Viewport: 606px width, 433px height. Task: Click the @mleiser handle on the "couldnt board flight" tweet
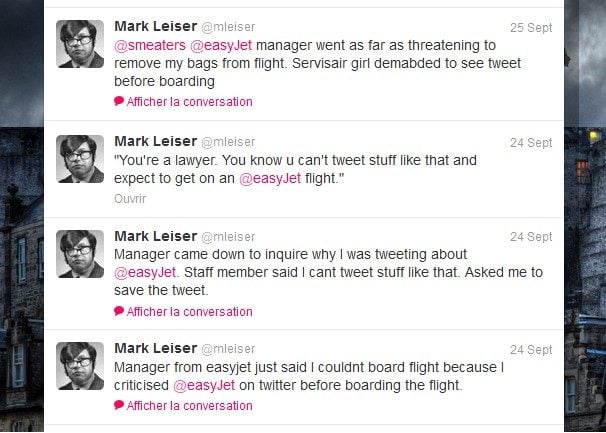click(x=228, y=350)
